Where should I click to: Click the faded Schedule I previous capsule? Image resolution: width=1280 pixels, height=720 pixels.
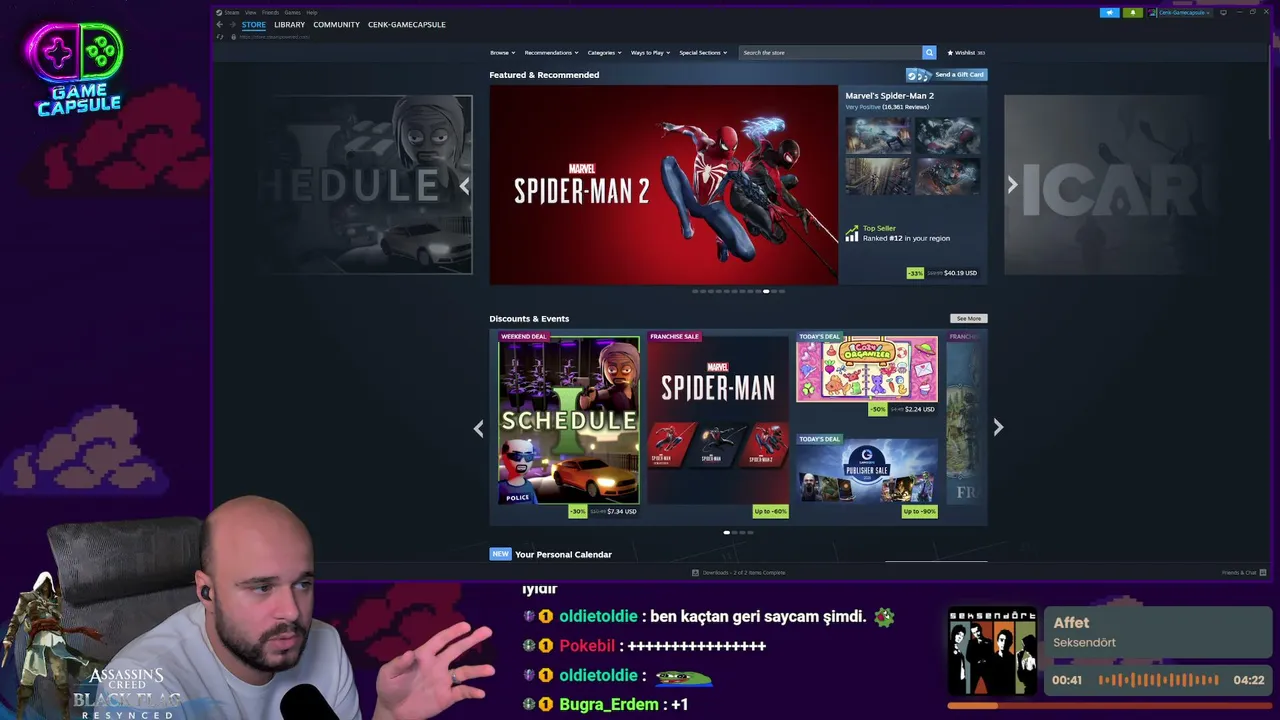[x=365, y=185]
